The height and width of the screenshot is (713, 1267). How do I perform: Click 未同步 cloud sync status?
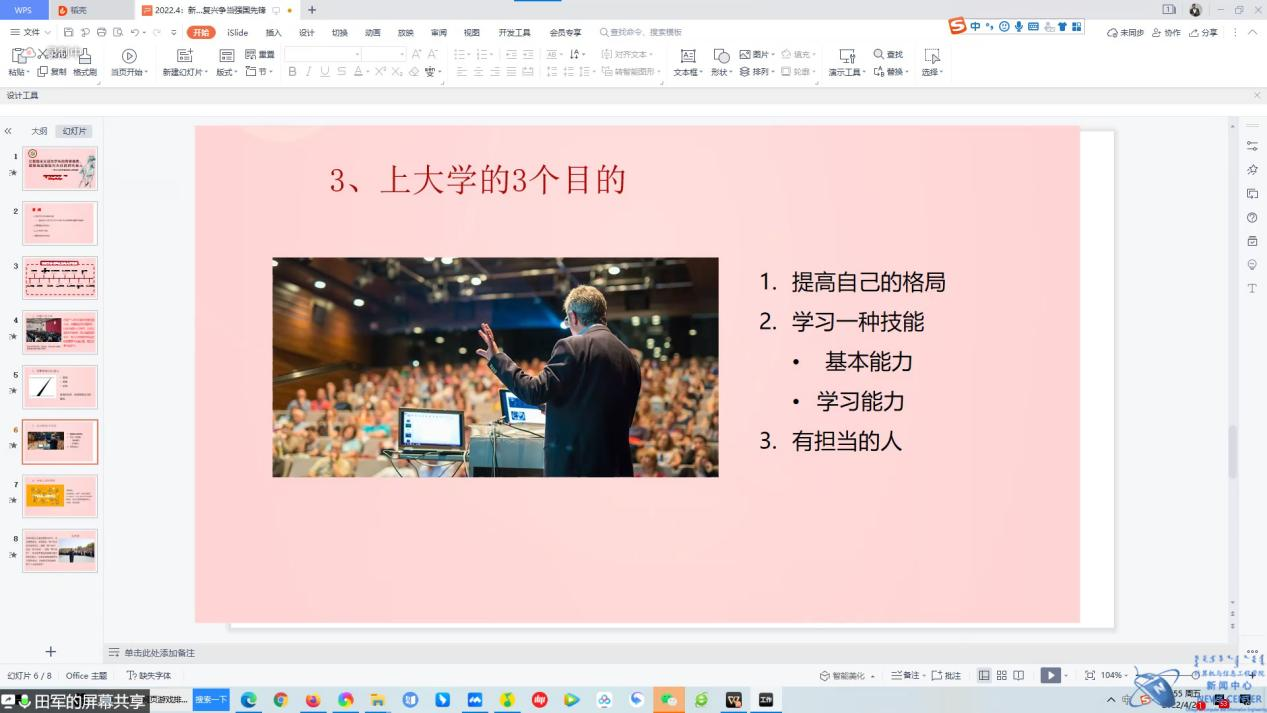click(x=1125, y=33)
